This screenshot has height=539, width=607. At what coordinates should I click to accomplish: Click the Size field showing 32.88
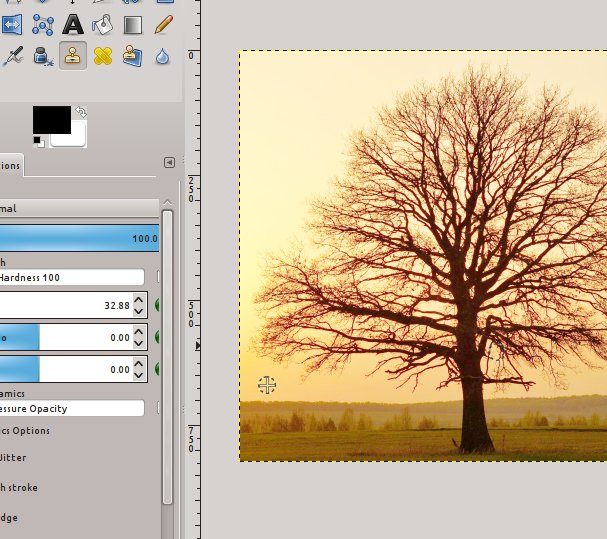pyautogui.click(x=66, y=306)
